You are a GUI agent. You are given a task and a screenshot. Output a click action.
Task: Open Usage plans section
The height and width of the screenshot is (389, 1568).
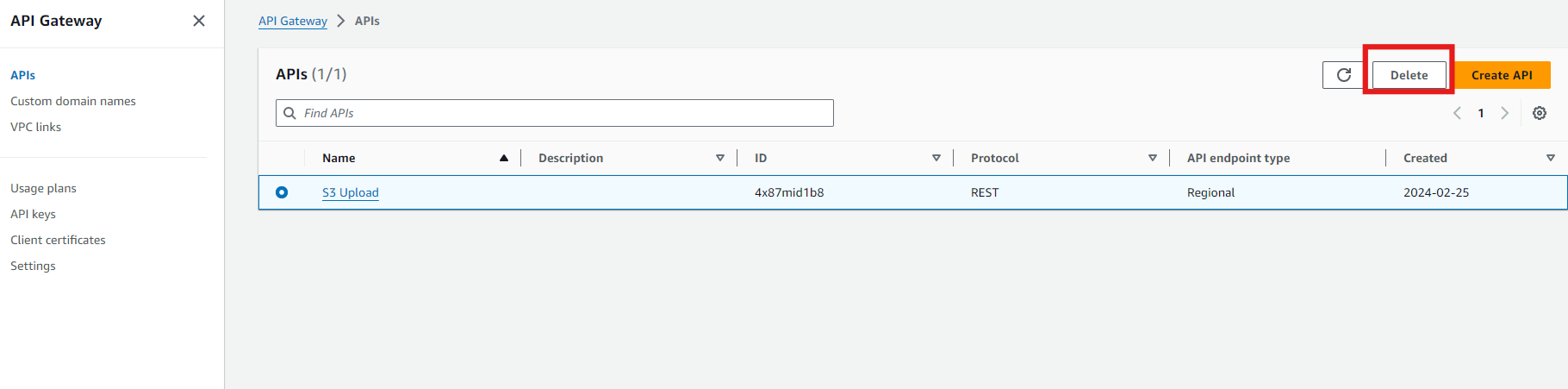[x=43, y=188]
